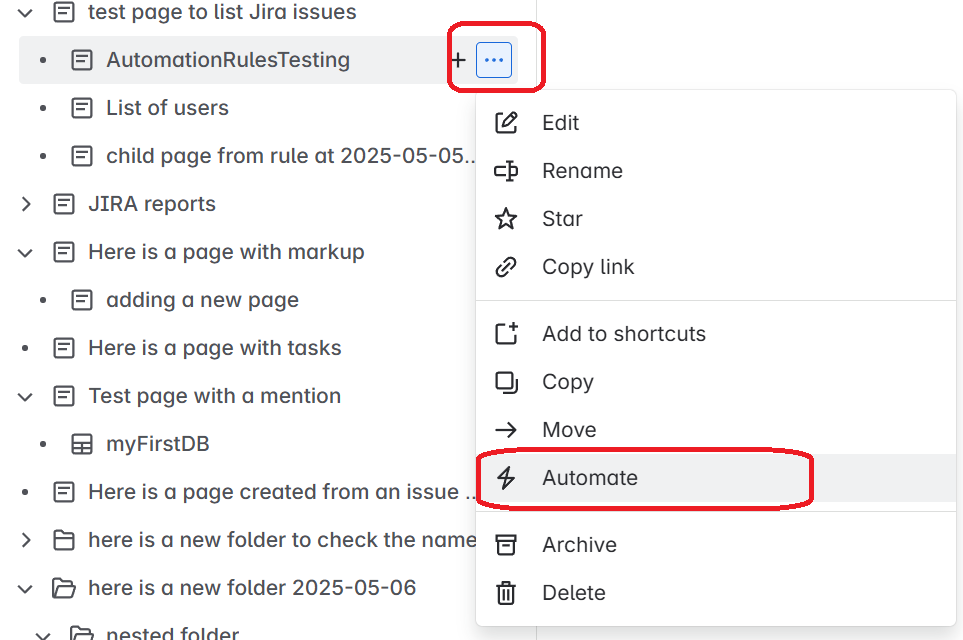Collapse the test page to list Jira issues
Viewport: 963px width, 640px height.
[x=24, y=13]
